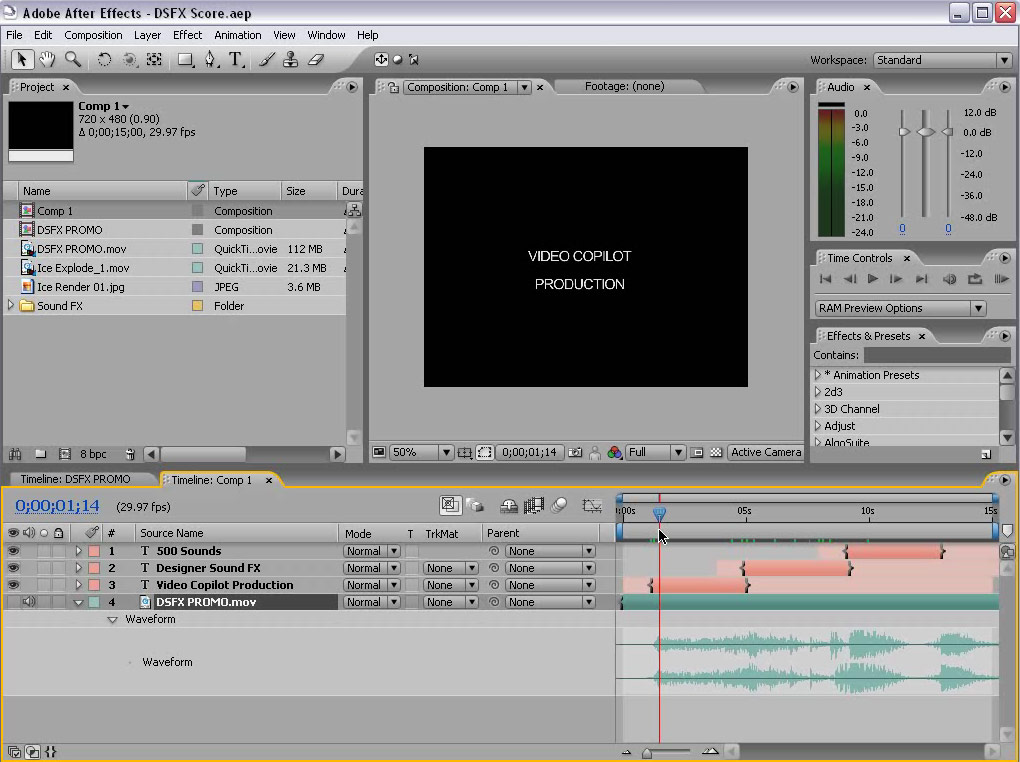Image resolution: width=1020 pixels, height=762 pixels.
Task: Open the Workspace dropdown
Action: click(943, 60)
